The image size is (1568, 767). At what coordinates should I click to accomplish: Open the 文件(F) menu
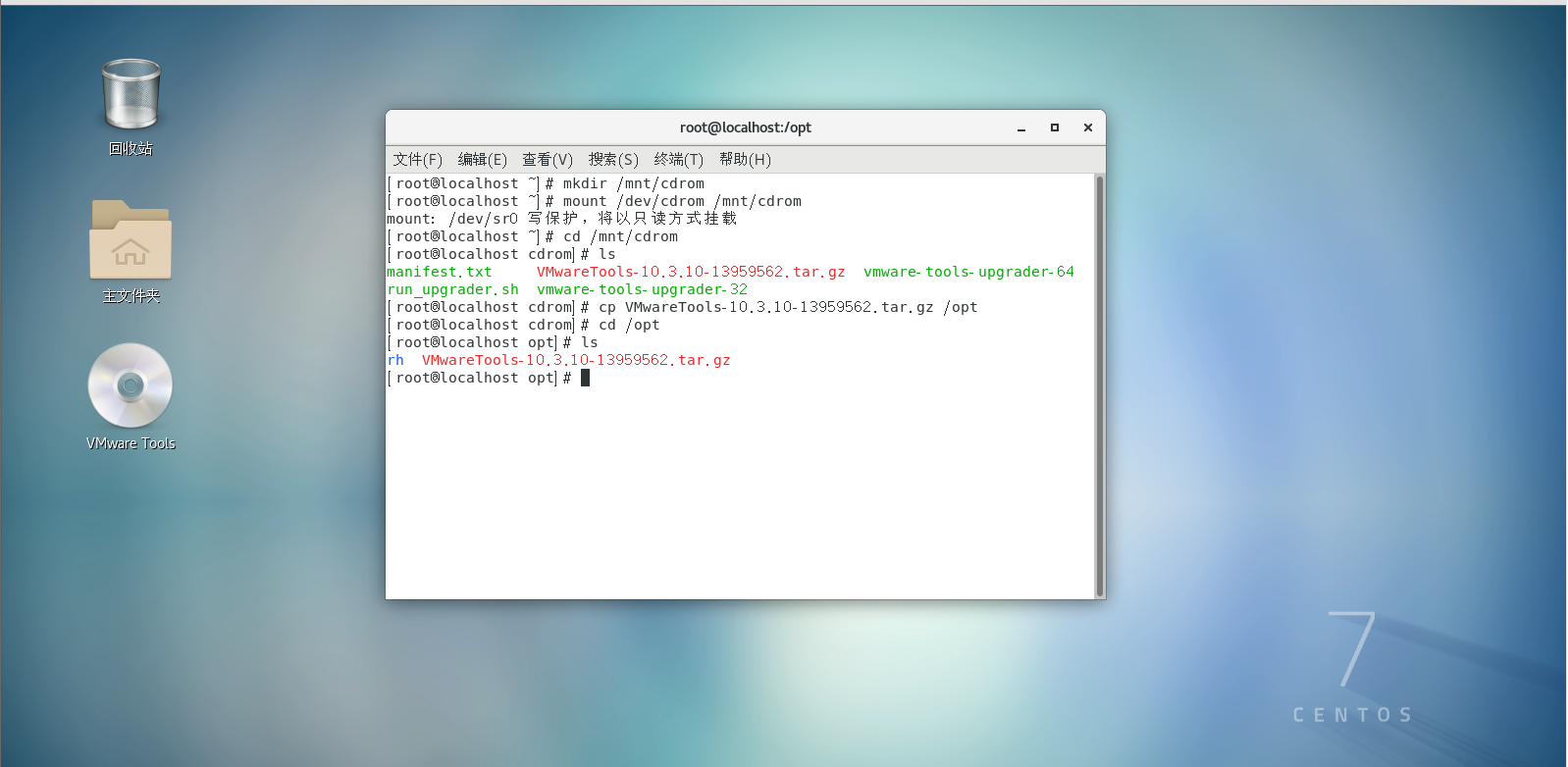click(417, 159)
